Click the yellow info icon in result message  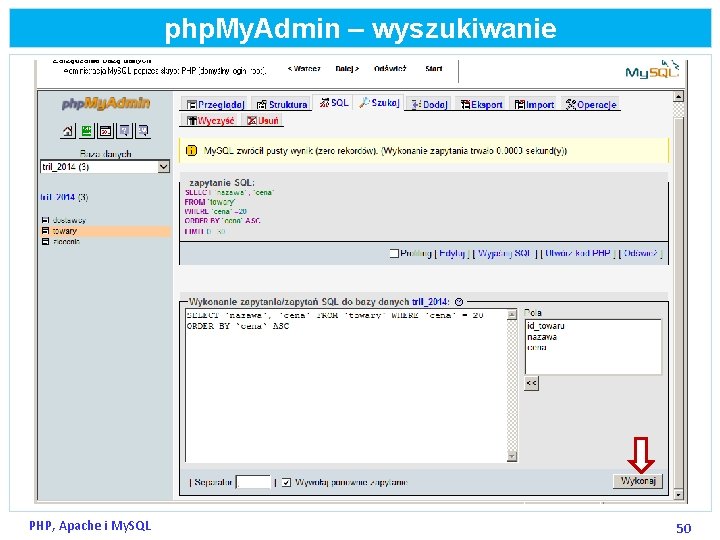click(191, 151)
